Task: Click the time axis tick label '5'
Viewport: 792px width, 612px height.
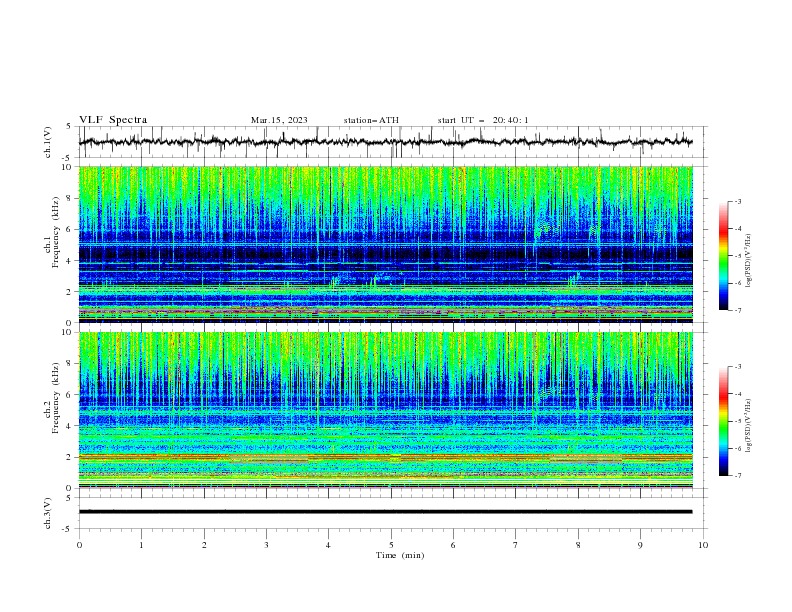Action: point(391,545)
